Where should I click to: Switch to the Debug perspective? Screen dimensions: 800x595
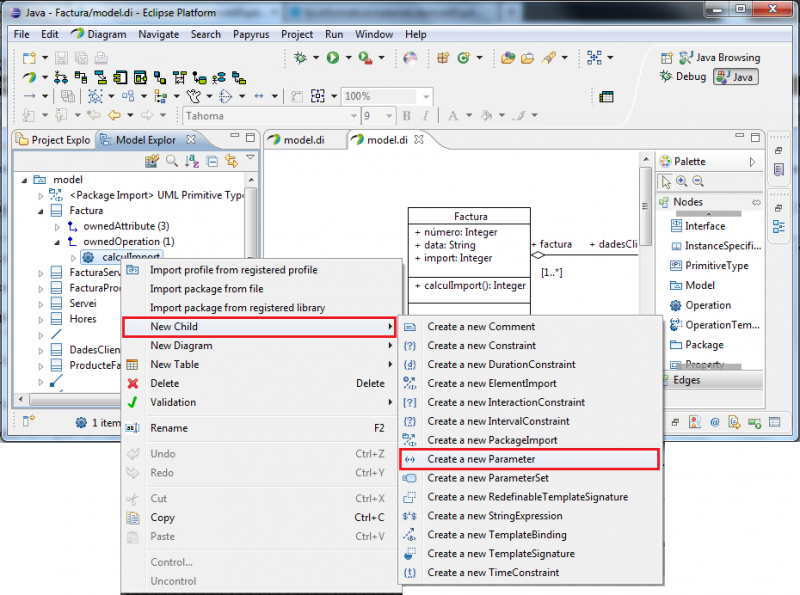[x=682, y=77]
